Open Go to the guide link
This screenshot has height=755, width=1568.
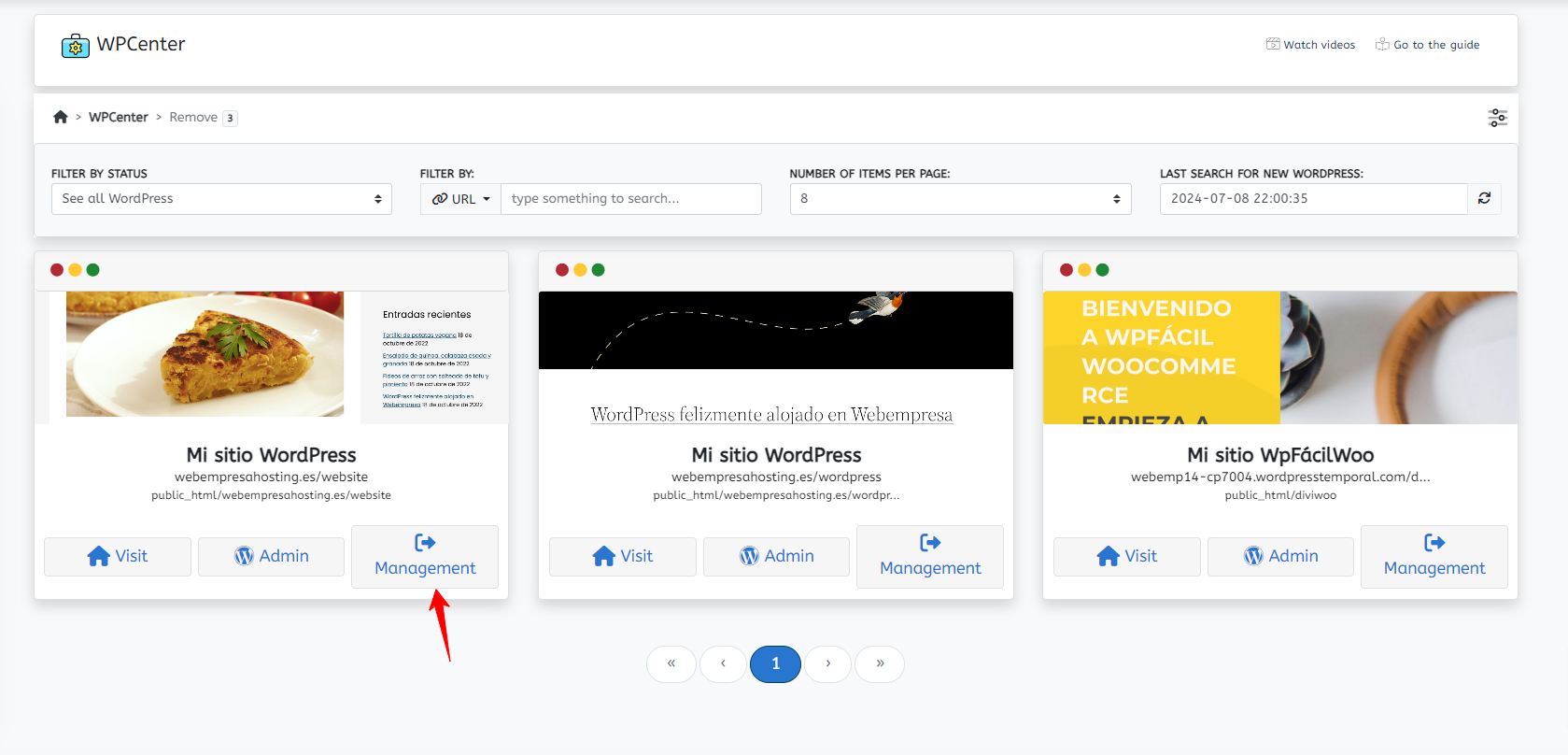(1427, 45)
